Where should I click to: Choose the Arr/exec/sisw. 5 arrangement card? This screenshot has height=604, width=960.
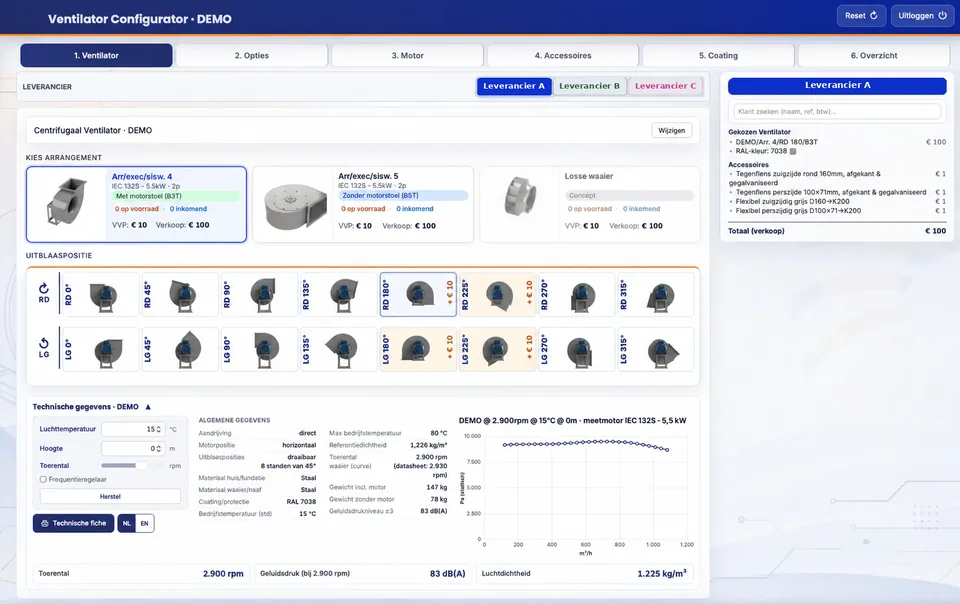363,204
